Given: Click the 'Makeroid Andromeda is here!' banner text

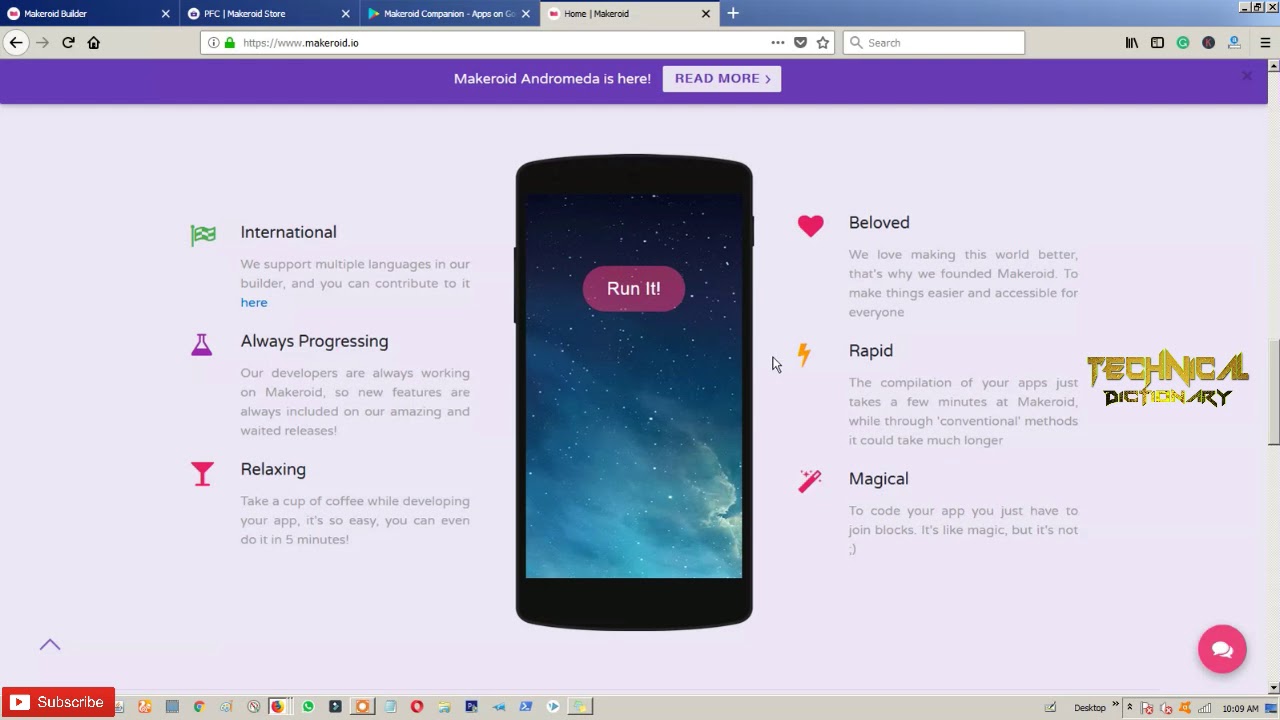Looking at the screenshot, I should tap(552, 78).
